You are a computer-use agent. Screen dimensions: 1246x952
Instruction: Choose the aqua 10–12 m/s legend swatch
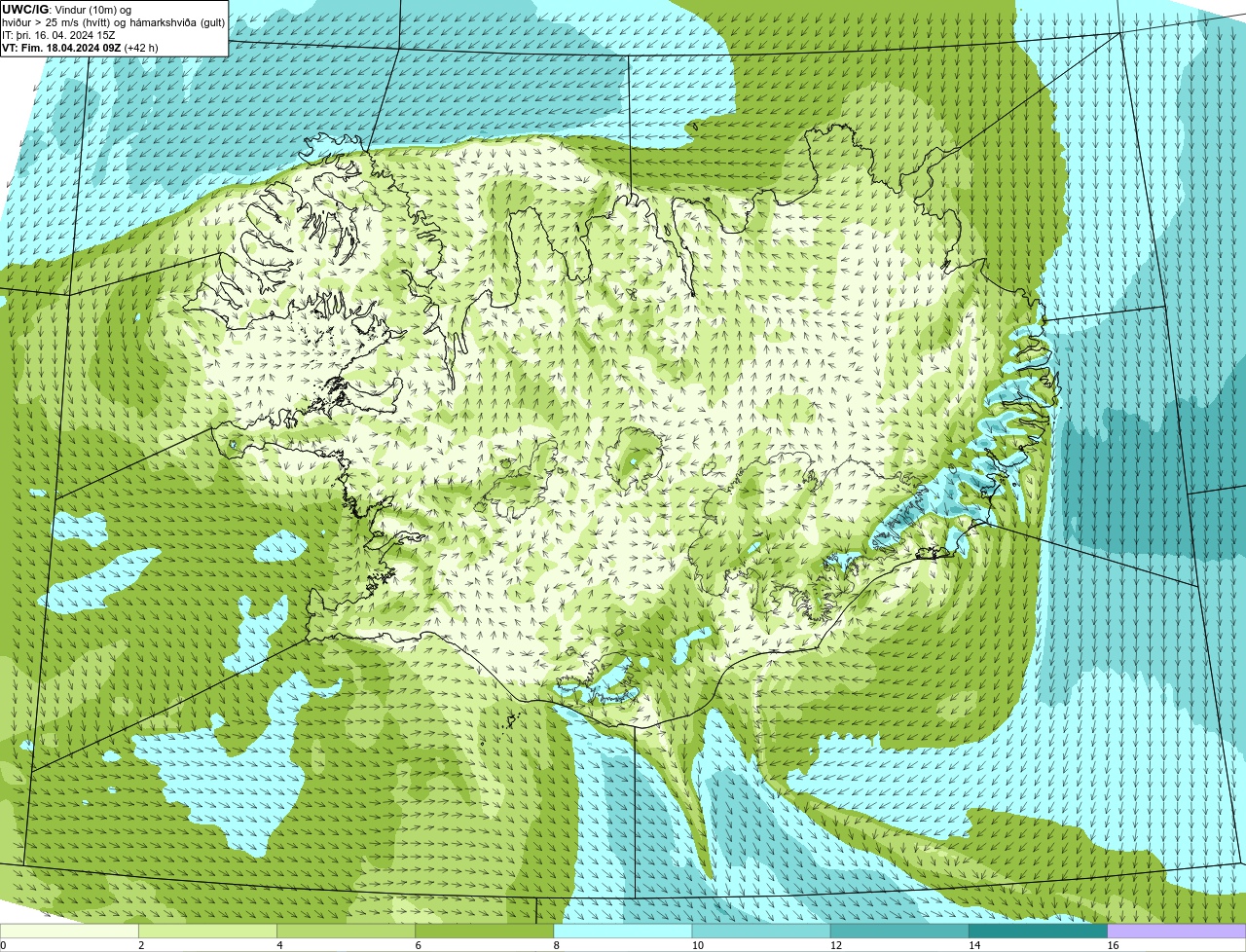(x=761, y=931)
